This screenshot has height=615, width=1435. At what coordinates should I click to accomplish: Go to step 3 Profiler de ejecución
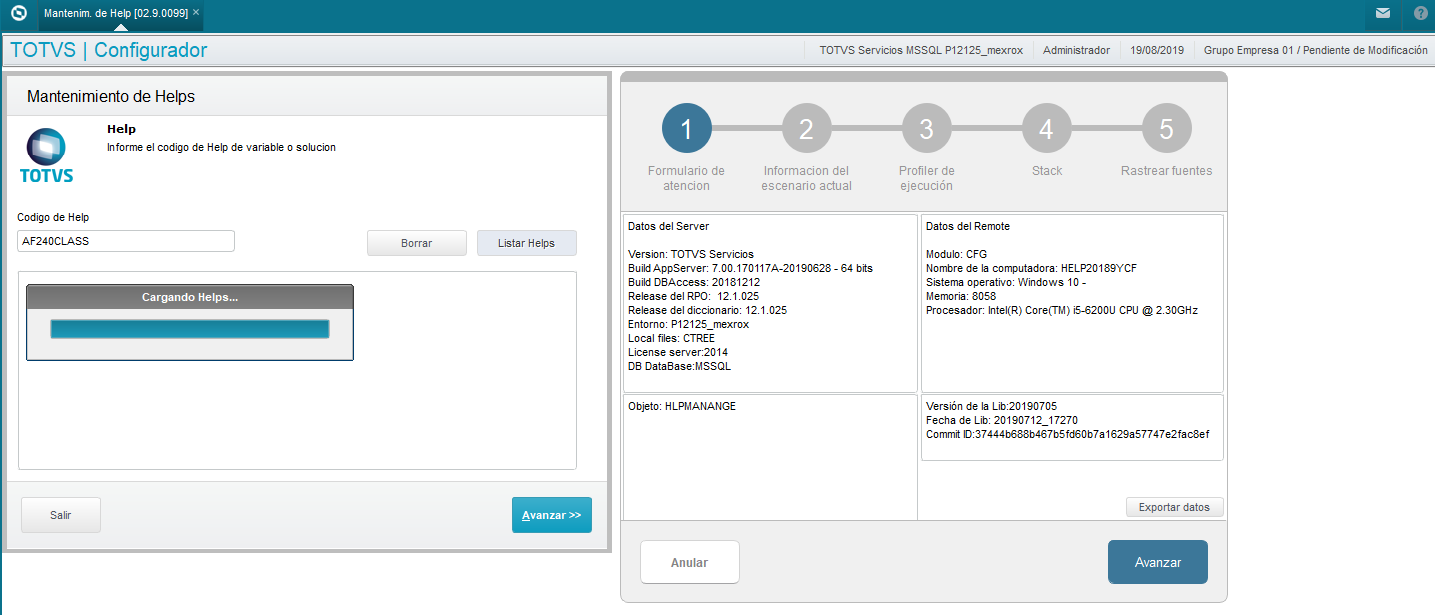pyautogui.click(x=926, y=129)
